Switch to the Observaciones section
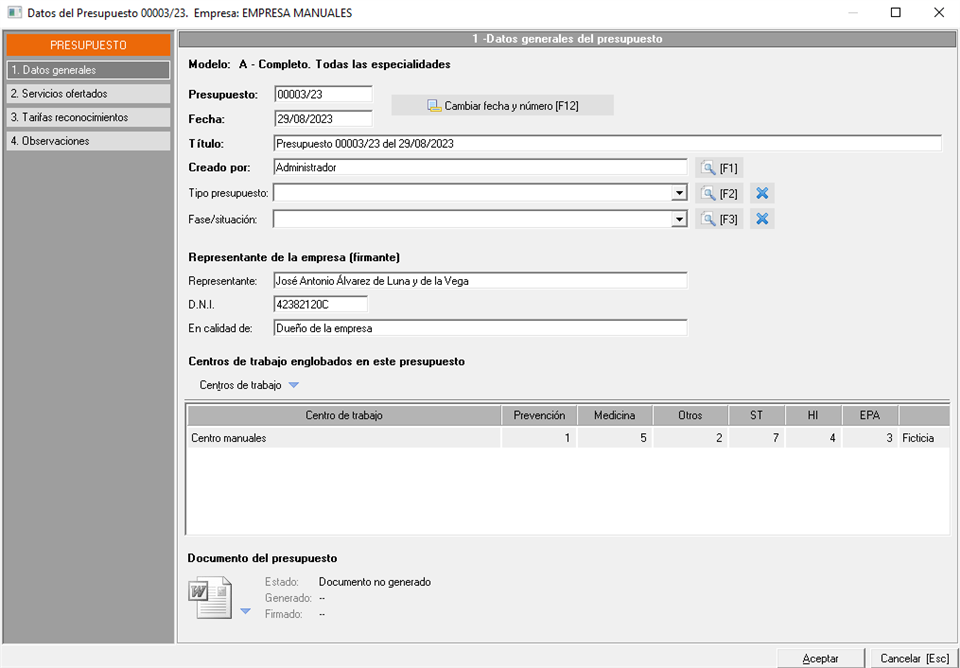960x668 pixels. click(87, 141)
